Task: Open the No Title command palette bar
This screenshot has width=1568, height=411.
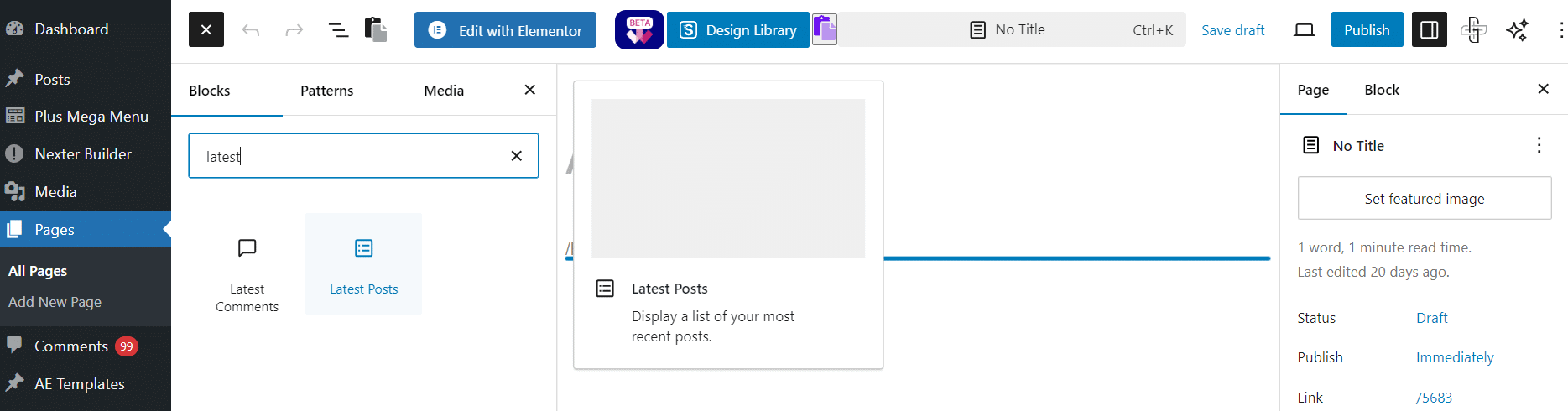Action: point(1012,30)
